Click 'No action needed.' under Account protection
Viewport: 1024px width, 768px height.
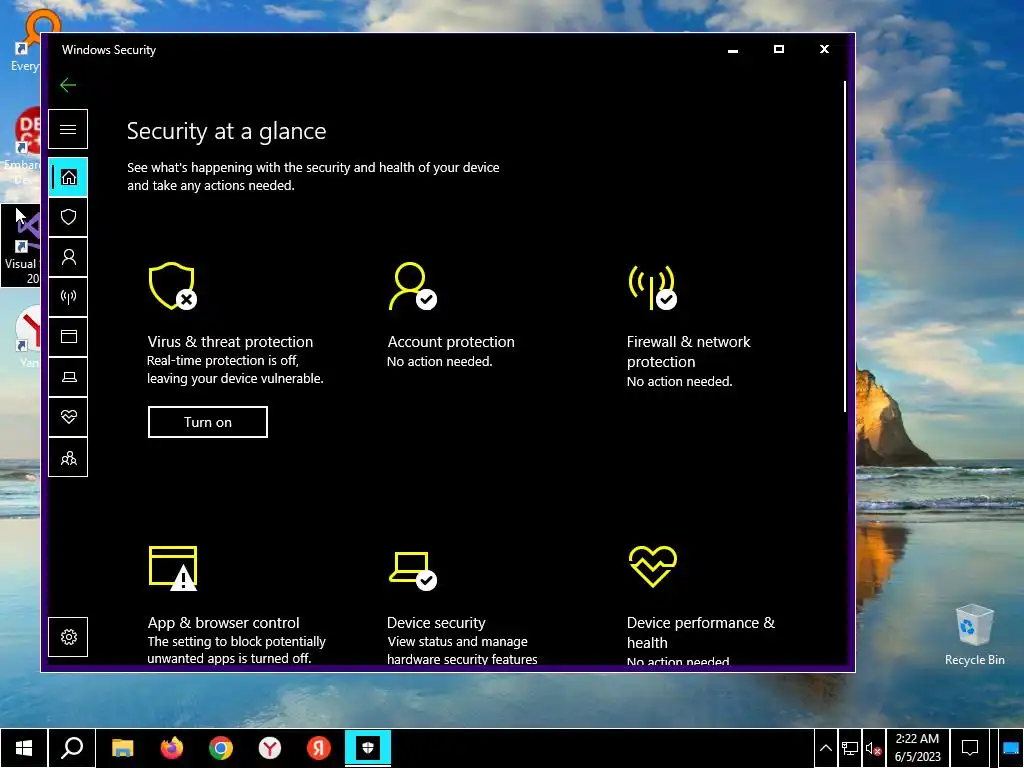coord(440,362)
